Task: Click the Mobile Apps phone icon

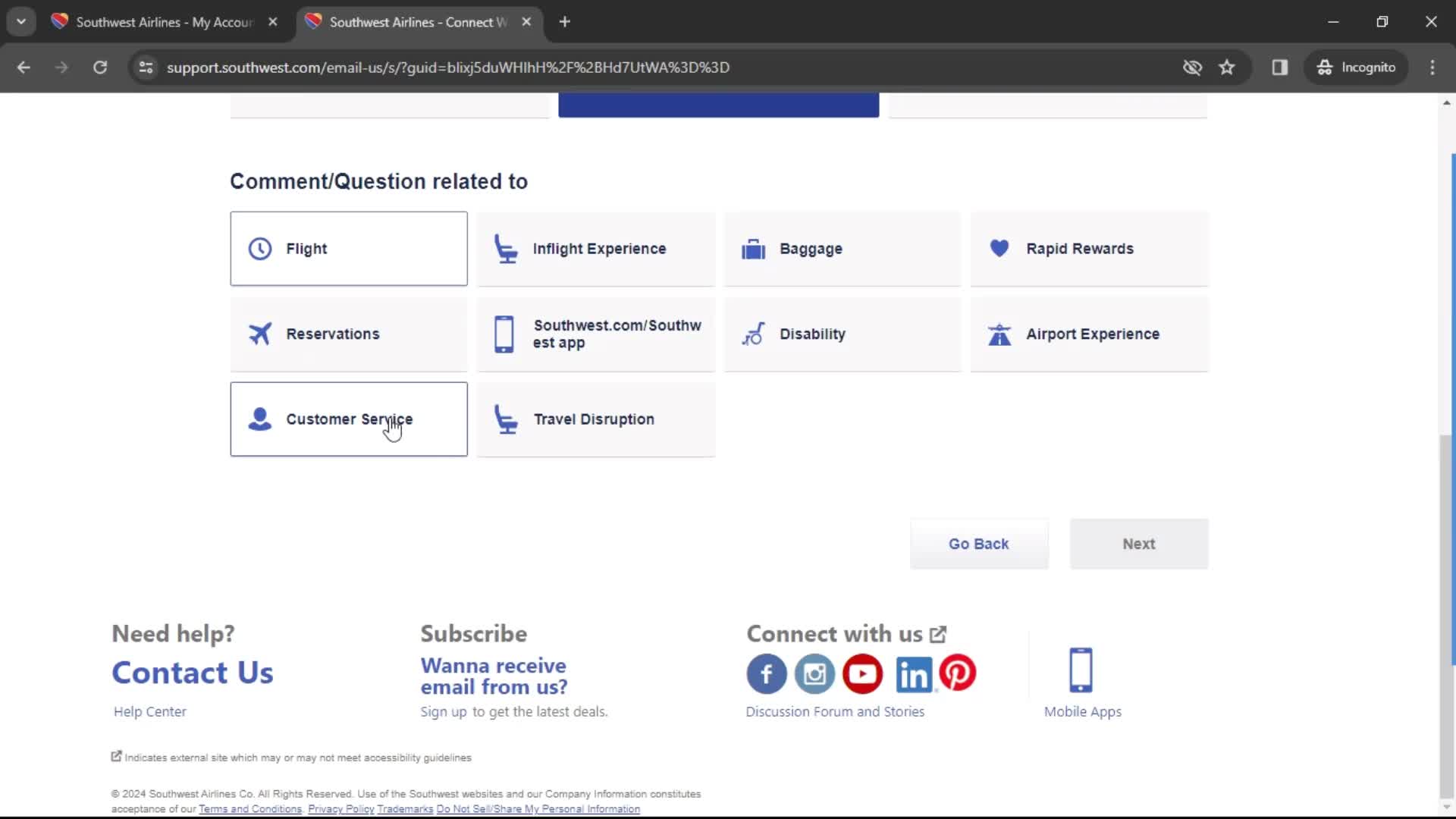Action: click(1081, 670)
